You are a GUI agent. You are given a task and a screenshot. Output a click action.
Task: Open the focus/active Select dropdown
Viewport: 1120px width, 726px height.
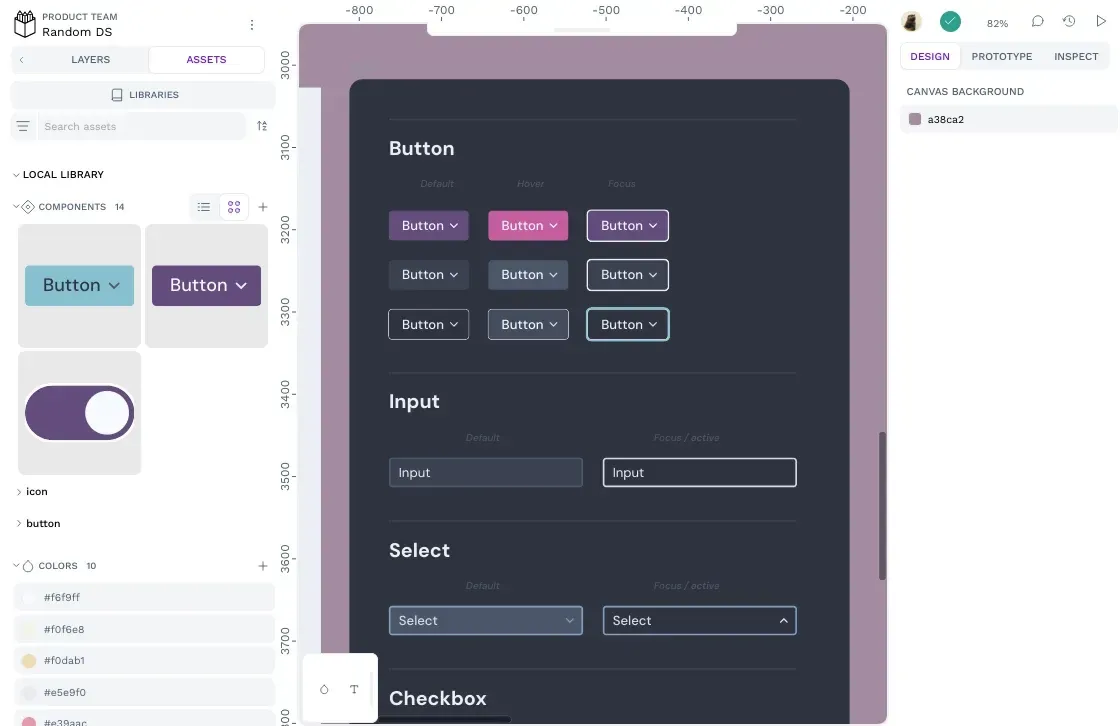pos(699,621)
